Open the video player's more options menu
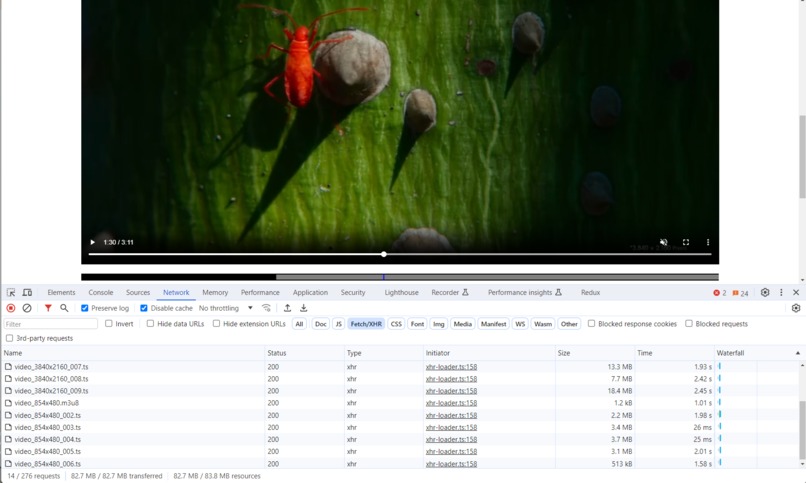The width and height of the screenshot is (806, 483). (708, 242)
